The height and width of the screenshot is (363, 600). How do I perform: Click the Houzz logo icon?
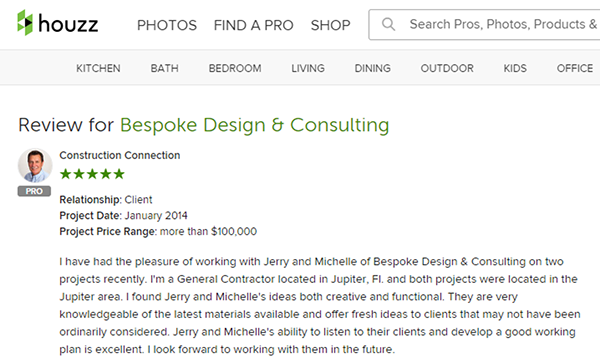coord(25,23)
